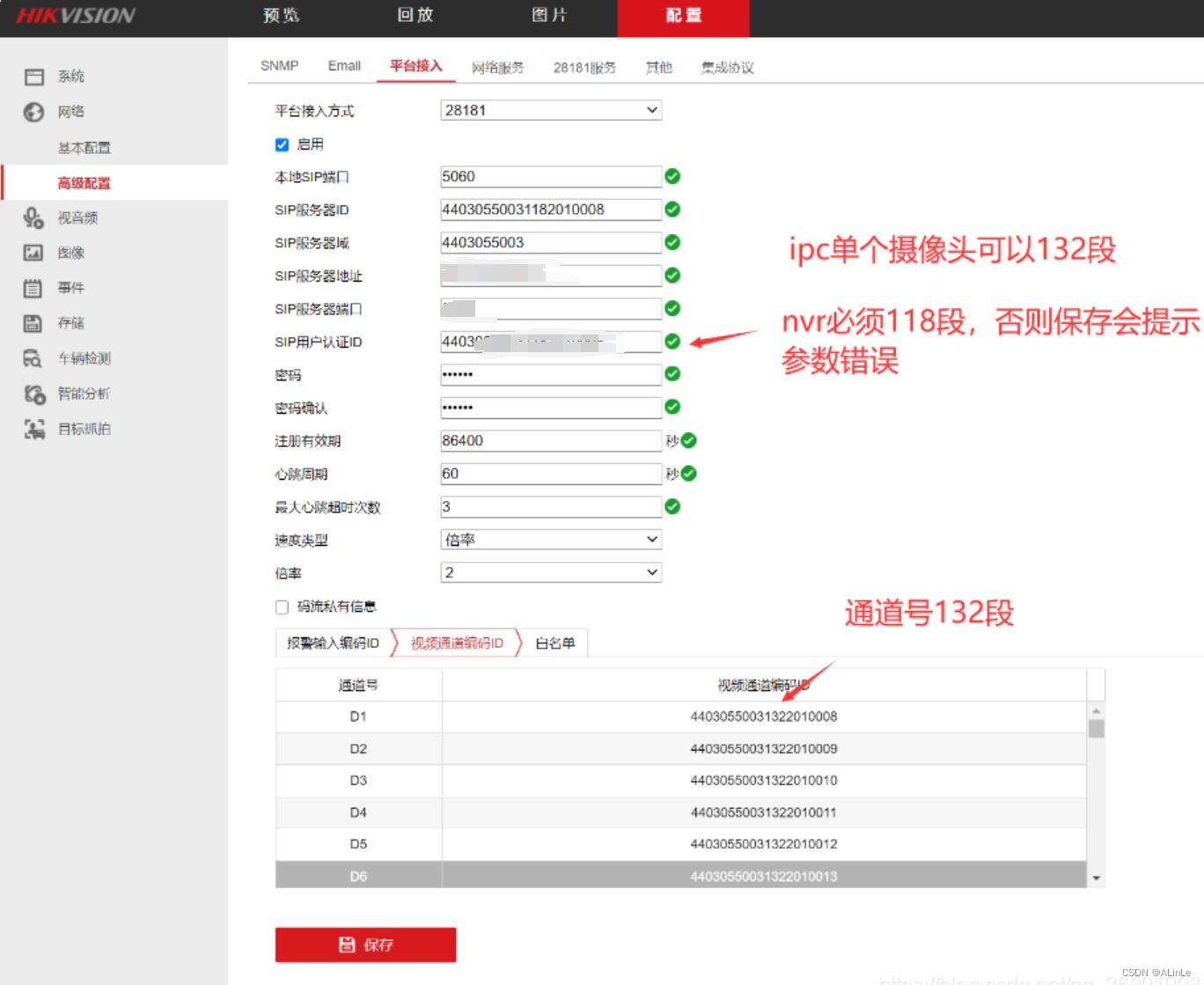This screenshot has width=1204, height=985.
Task: Click the SIP用户认证ID input field
Action: 551,342
